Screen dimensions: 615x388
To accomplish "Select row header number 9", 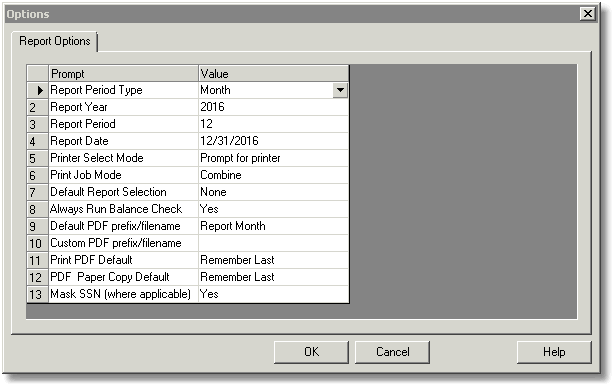I will (x=38, y=226).
